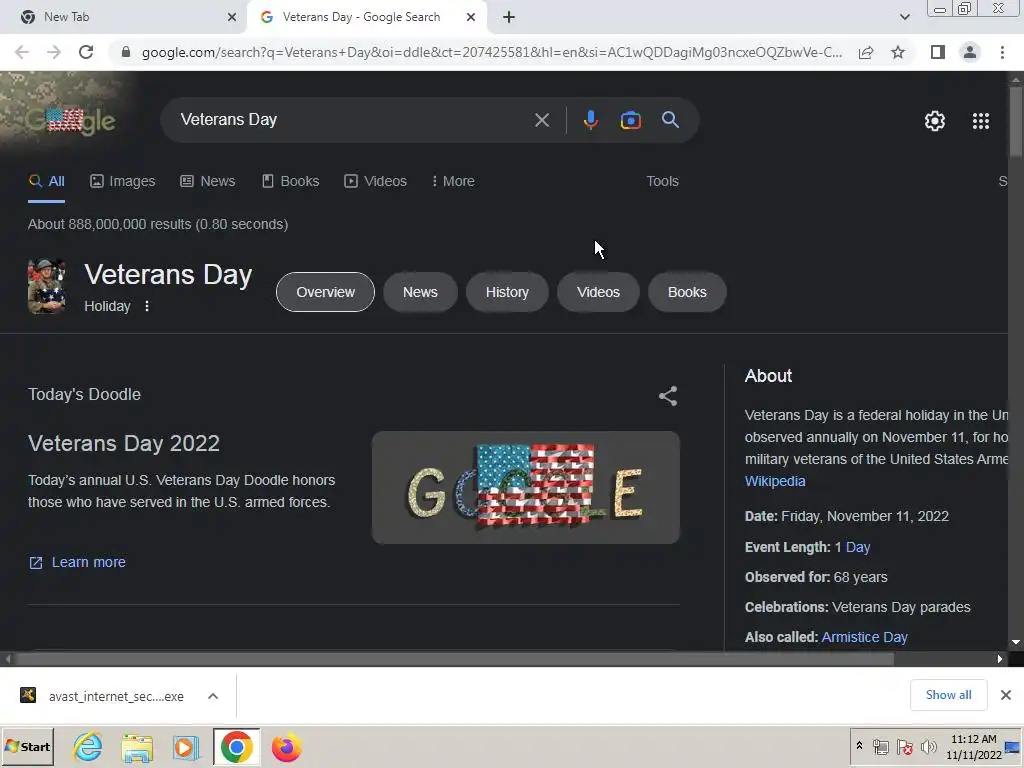This screenshot has width=1024, height=768.
Task: Share this page from address bar
Action: pyautogui.click(x=866, y=52)
